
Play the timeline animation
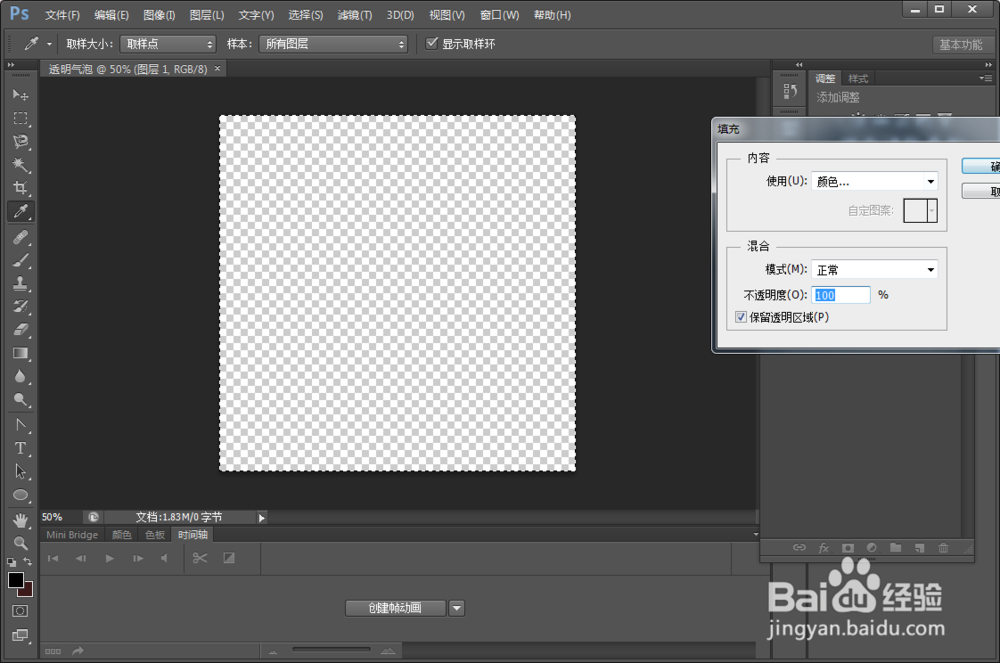[109, 558]
